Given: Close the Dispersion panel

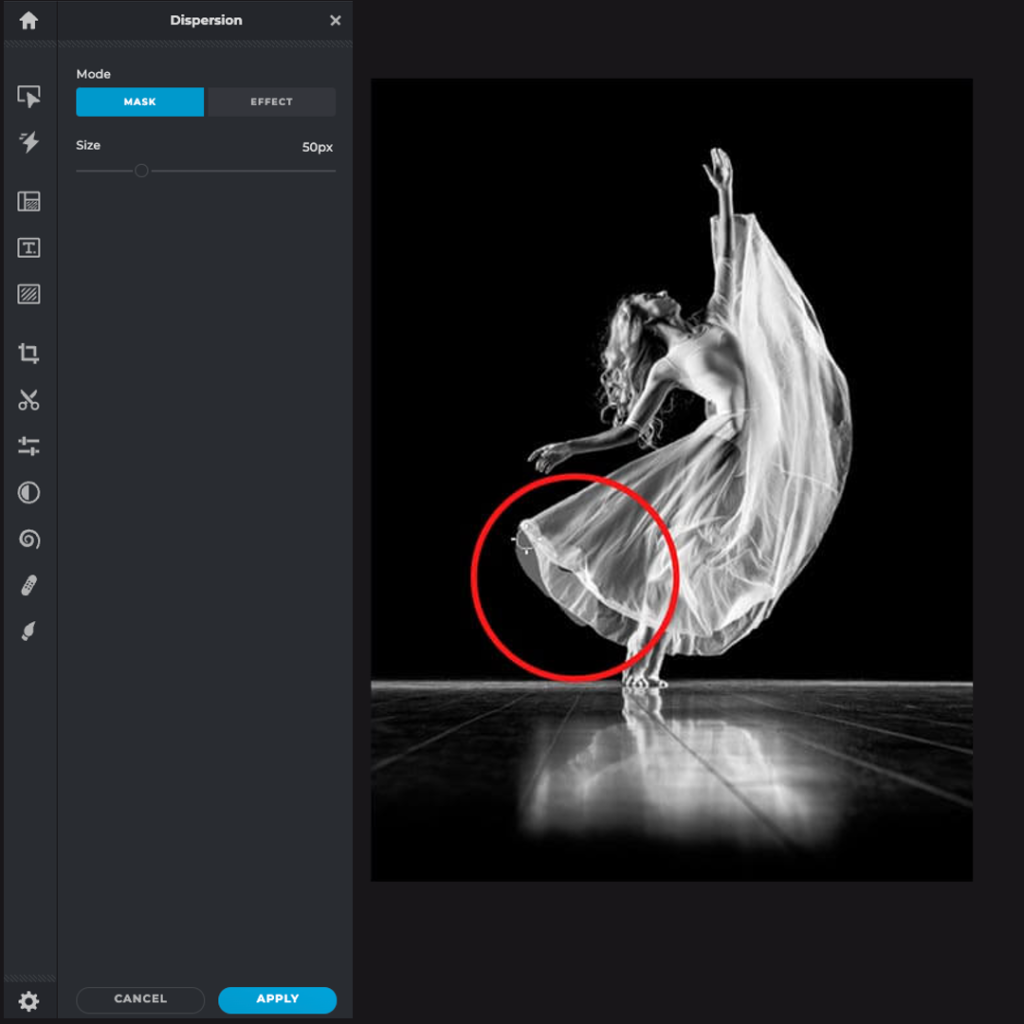Looking at the screenshot, I should (x=335, y=20).
